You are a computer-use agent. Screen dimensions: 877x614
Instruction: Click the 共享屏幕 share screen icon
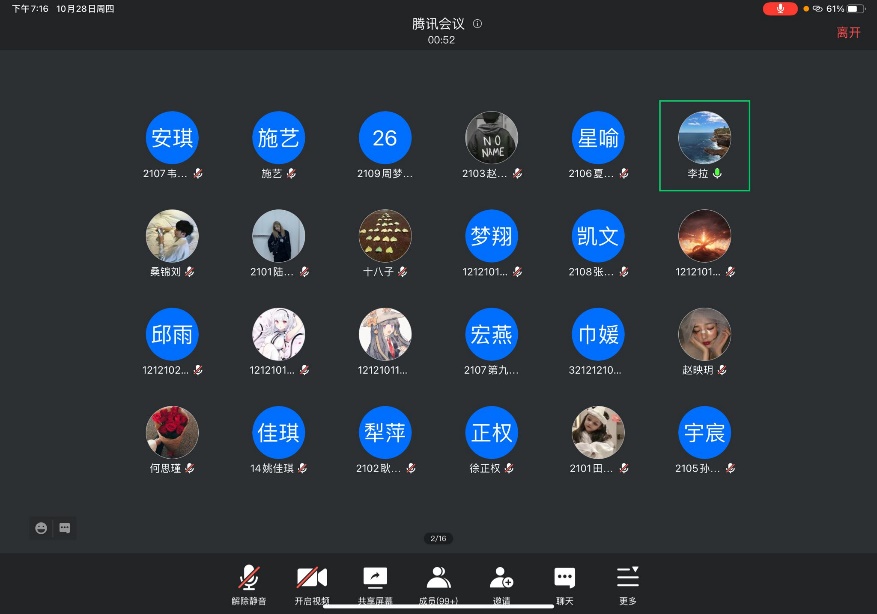pyautogui.click(x=375, y=579)
